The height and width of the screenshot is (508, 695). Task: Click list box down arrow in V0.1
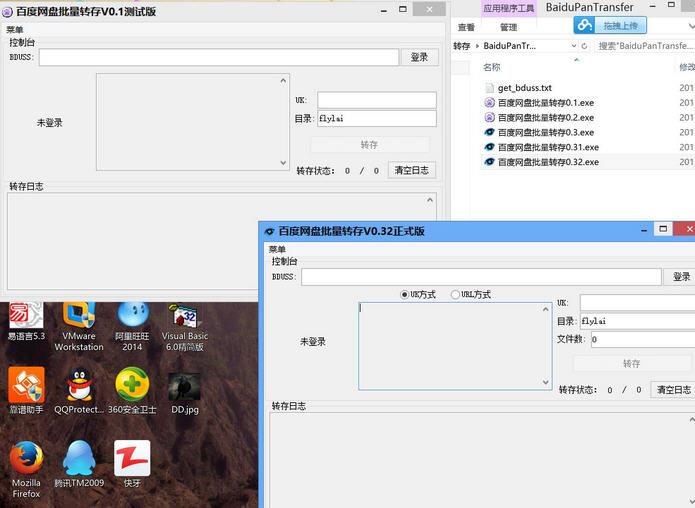point(283,163)
